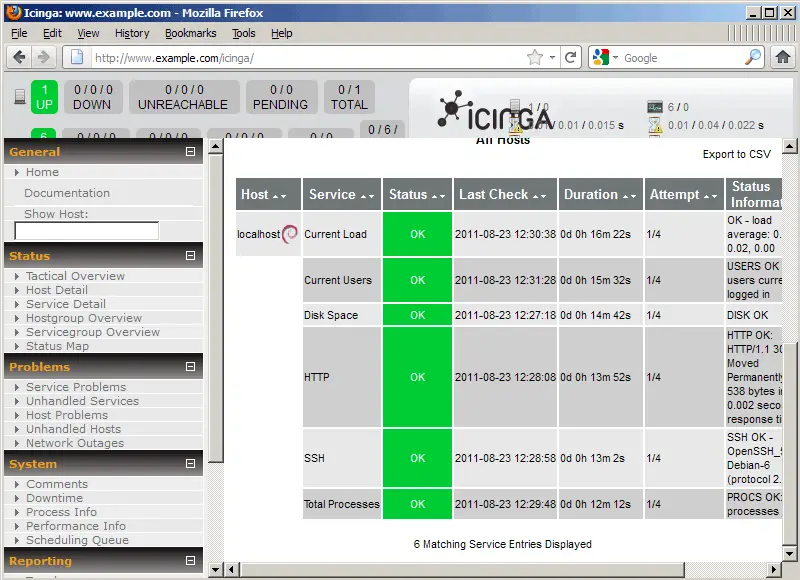This screenshot has height=580, width=800.
Task: Click into the Google search box
Action: [682, 58]
